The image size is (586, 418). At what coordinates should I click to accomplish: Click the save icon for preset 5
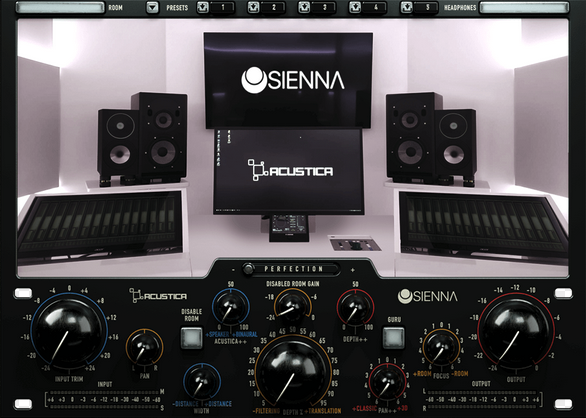pos(406,7)
